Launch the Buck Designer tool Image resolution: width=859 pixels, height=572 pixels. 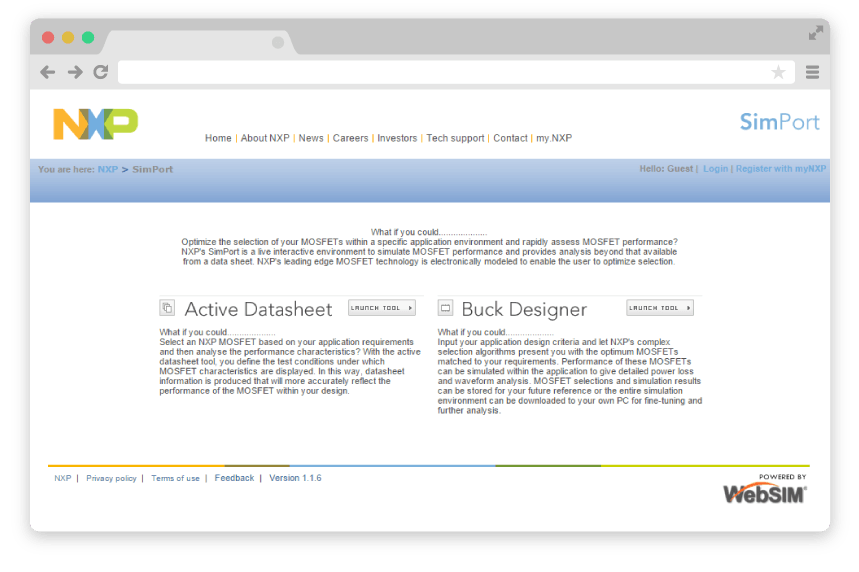pos(660,308)
